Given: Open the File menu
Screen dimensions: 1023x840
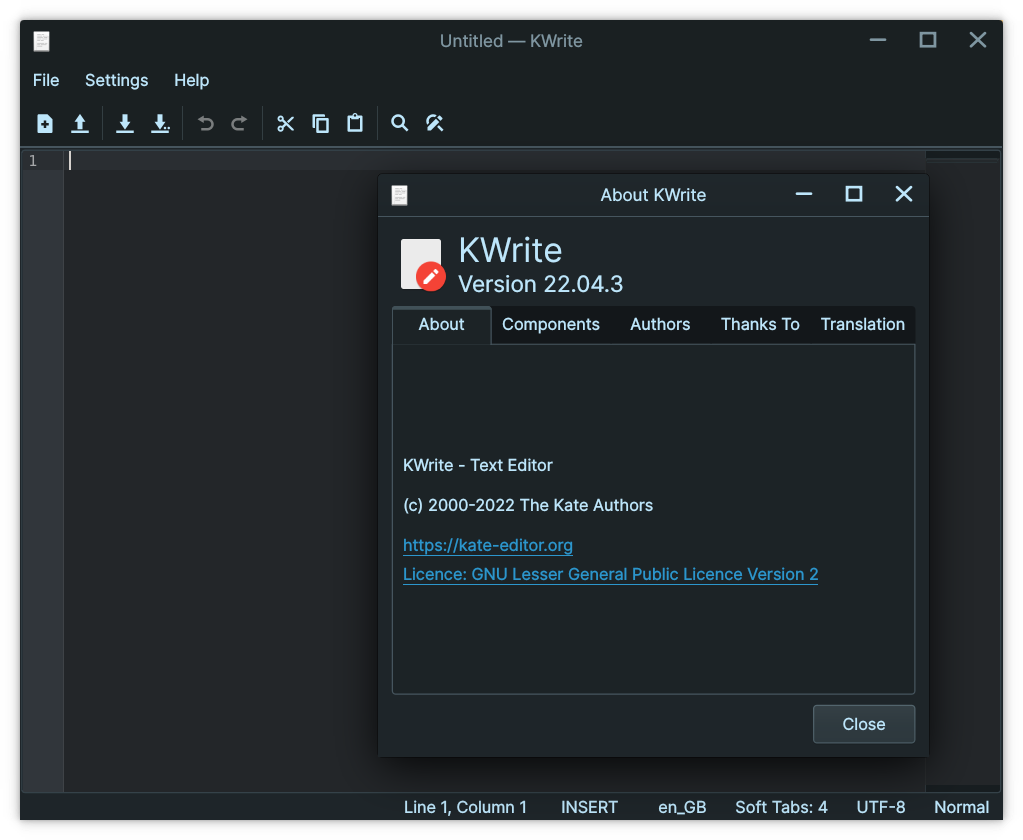Looking at the screenshot, I should 46,80.
